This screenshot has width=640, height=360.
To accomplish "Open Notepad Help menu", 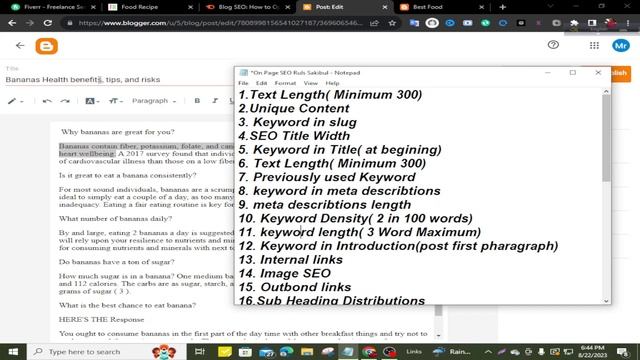I will coord(332,83).
